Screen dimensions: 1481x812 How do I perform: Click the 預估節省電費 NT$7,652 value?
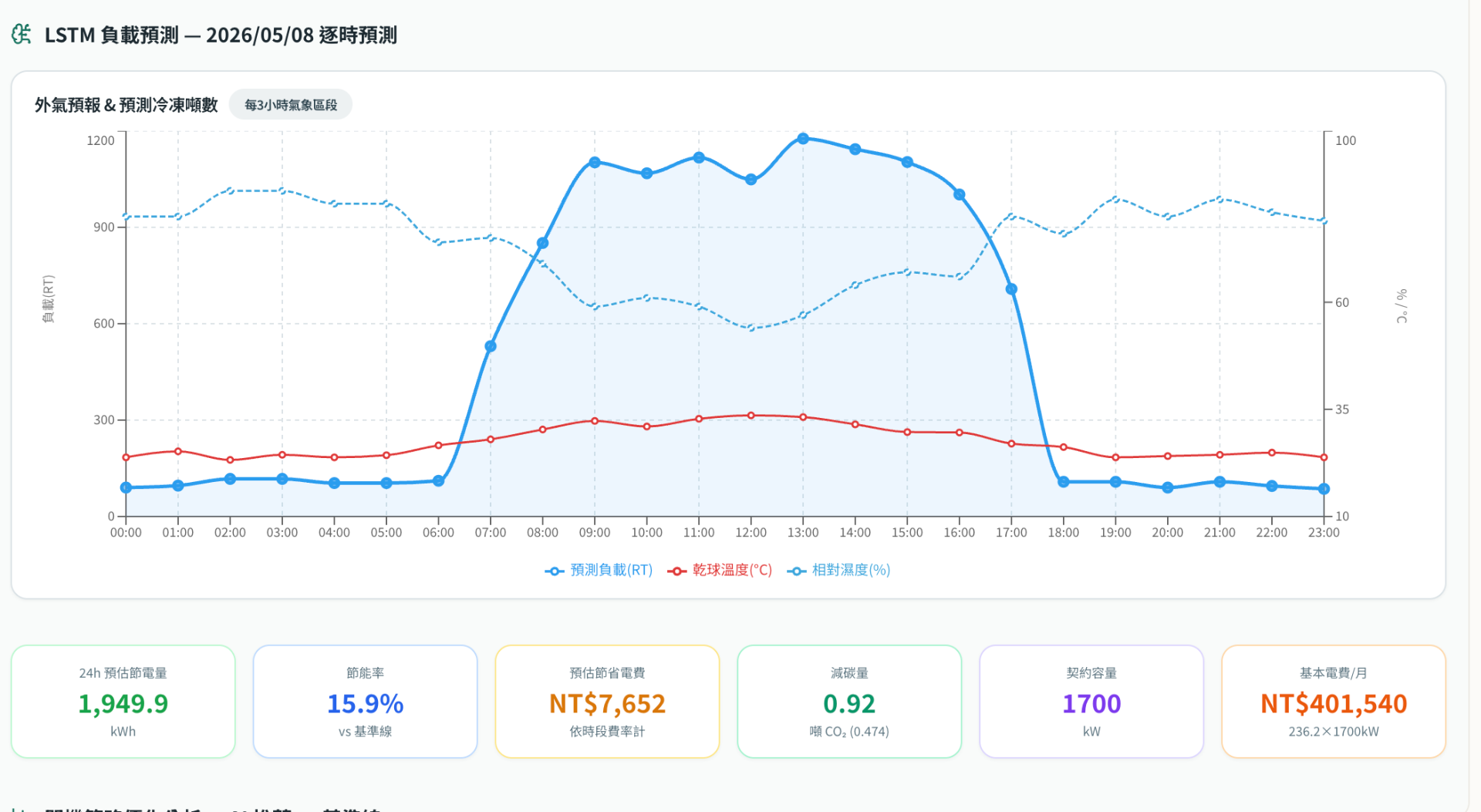[x=607, y=704]
